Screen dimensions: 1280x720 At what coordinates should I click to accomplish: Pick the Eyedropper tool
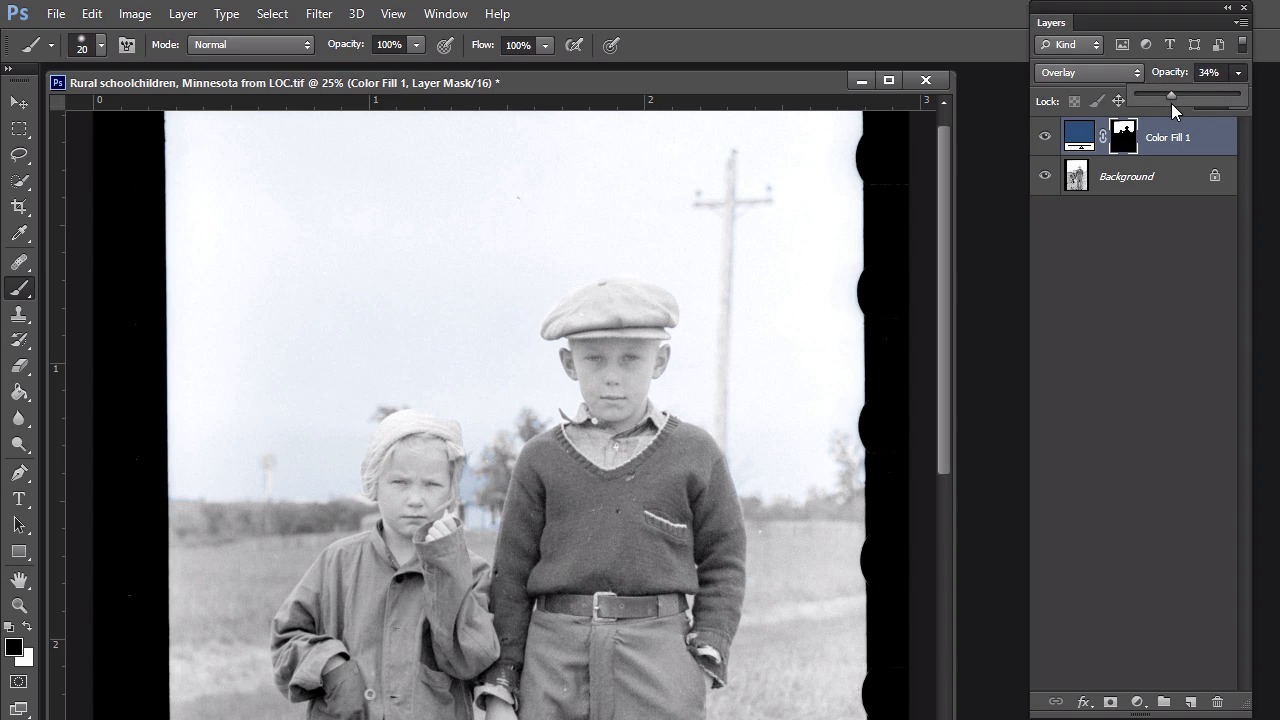[19, 234]
